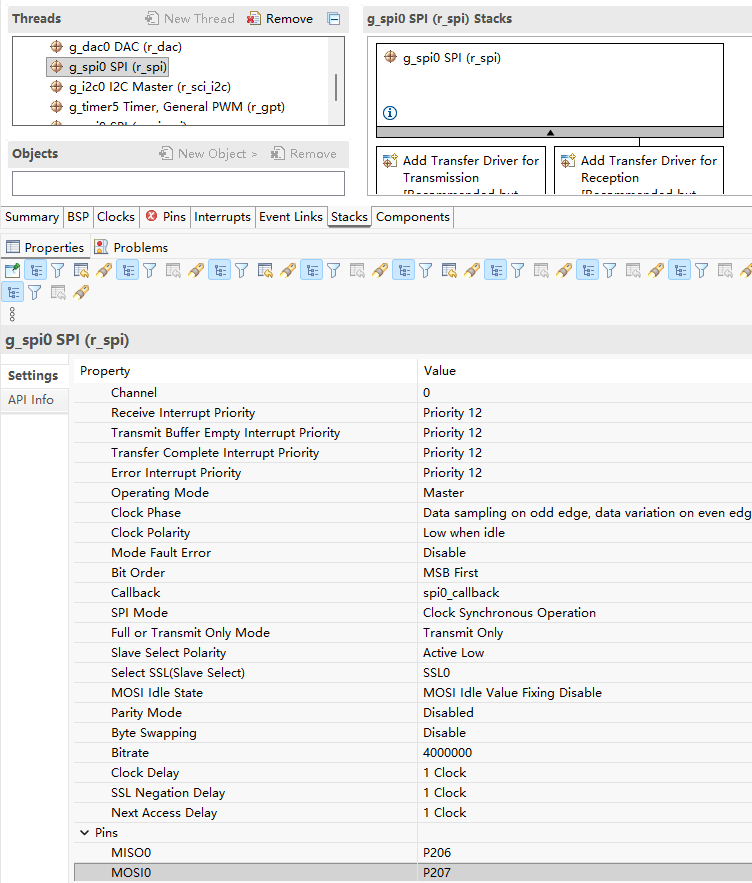Viewport: 752px width, 883px height.
Task: Open the Interrupts tab
Action: click(222, 217)
